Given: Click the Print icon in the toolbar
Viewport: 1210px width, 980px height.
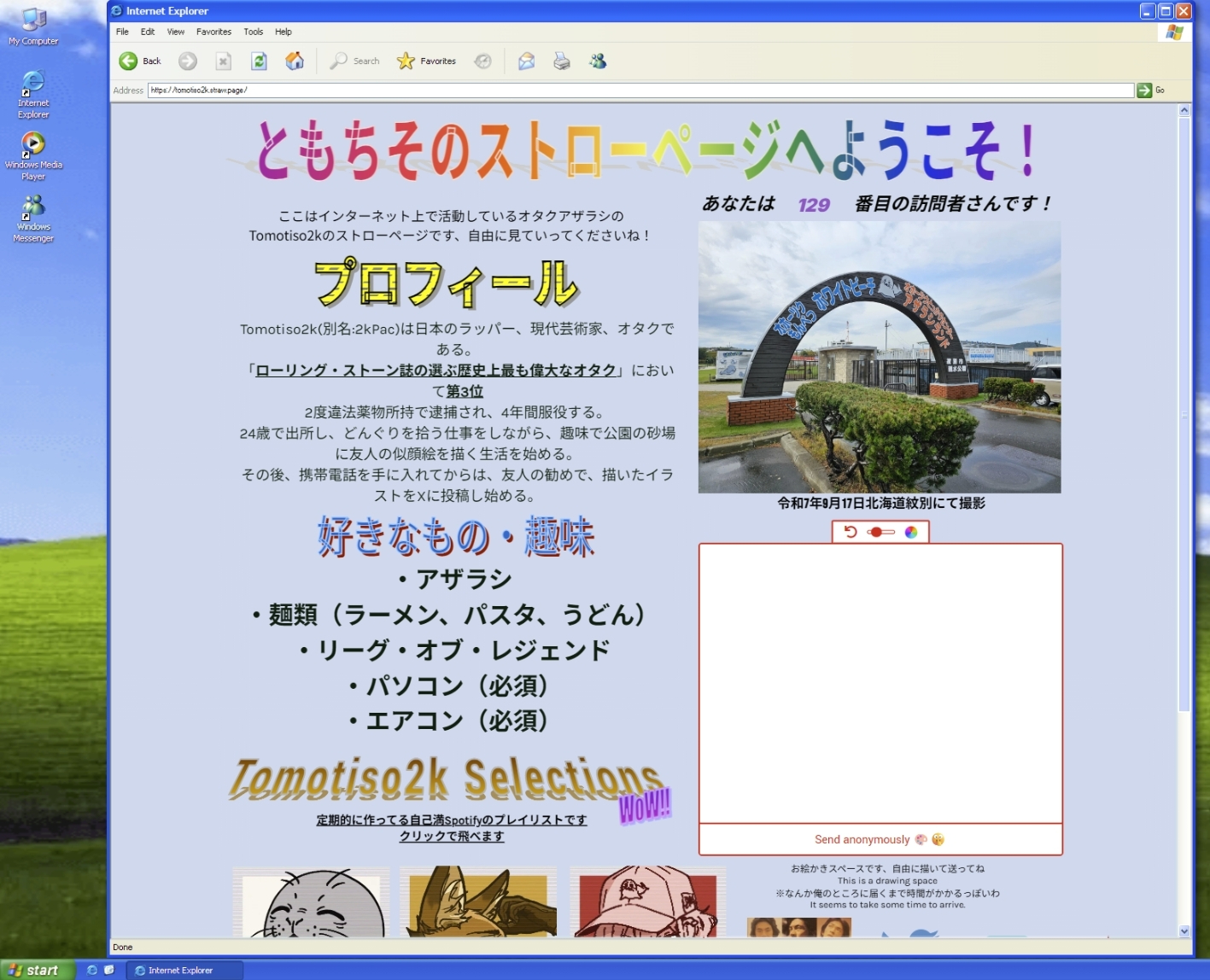Looking at the screenshot, I should point(561,61).
